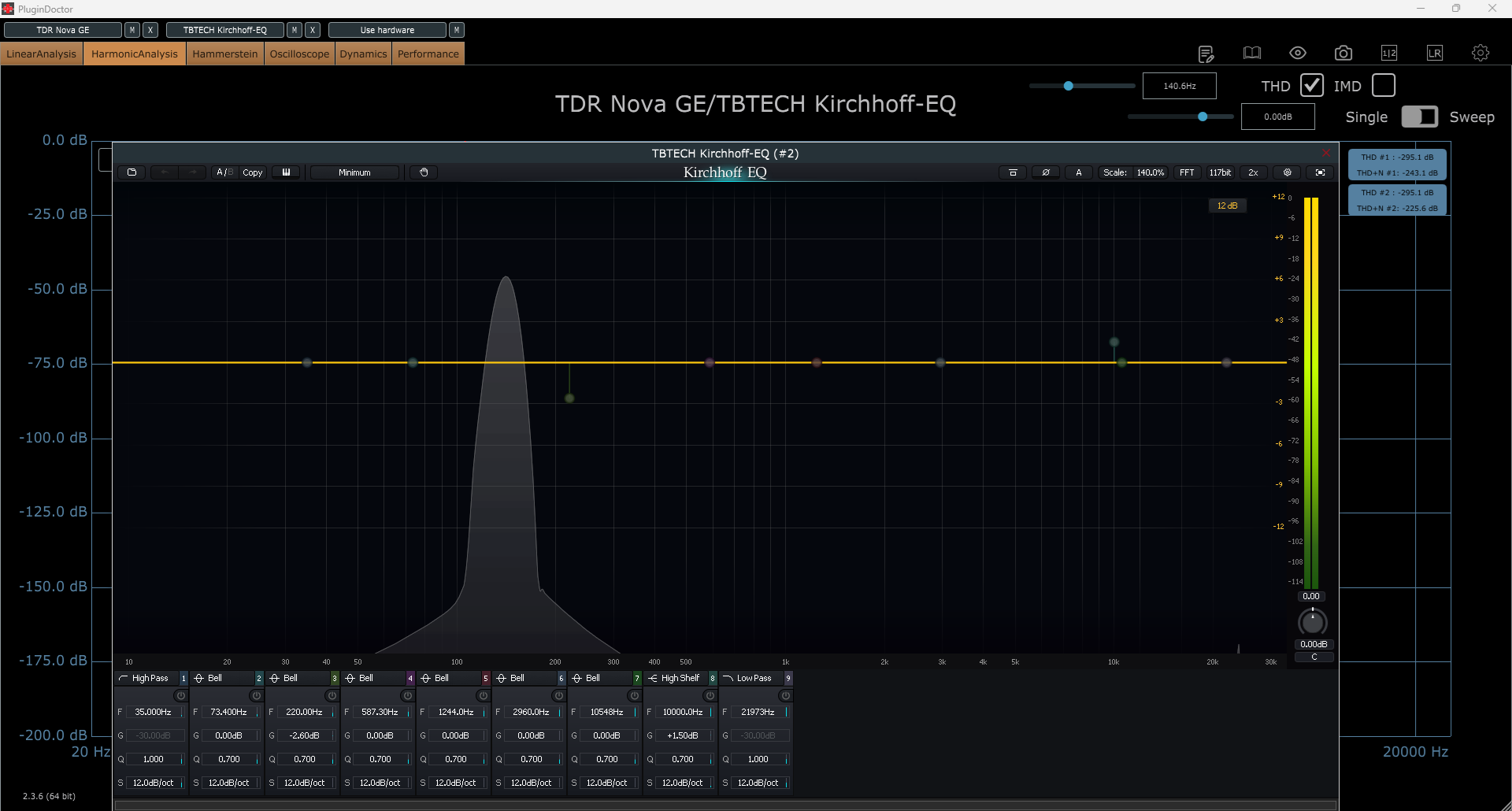Switch to Hammerstein tab
The image size is (1512, 811).
pos(225,54)
